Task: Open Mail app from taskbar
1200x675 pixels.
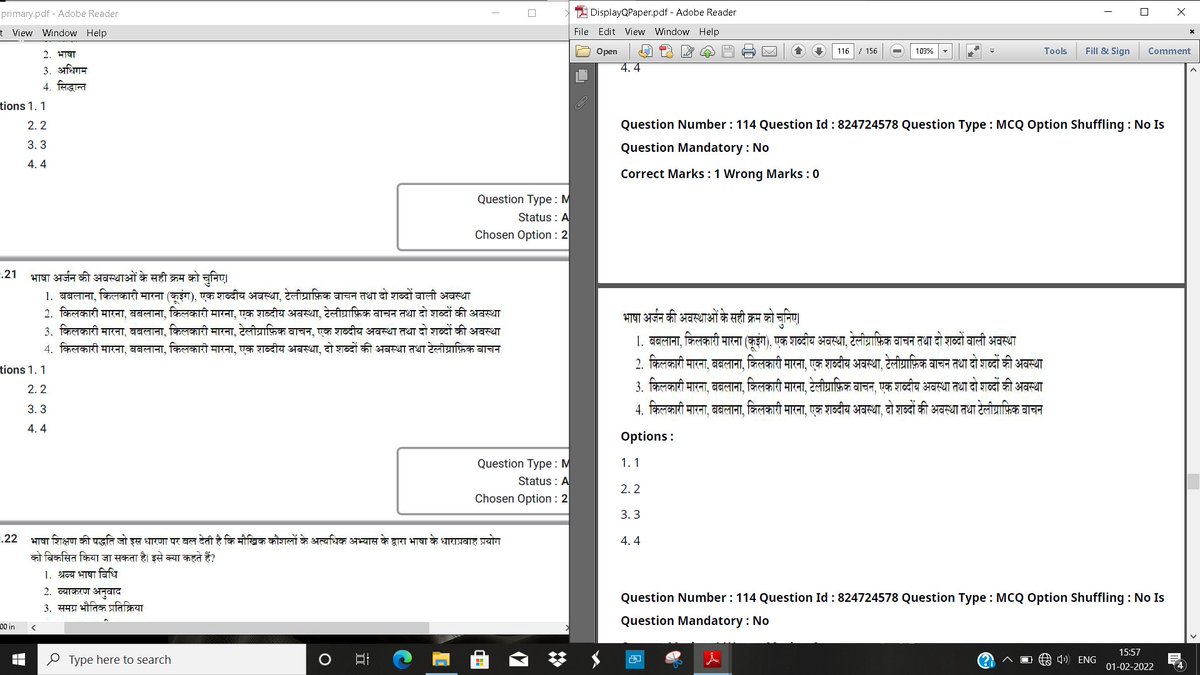Action: click(x=518, y=659)
